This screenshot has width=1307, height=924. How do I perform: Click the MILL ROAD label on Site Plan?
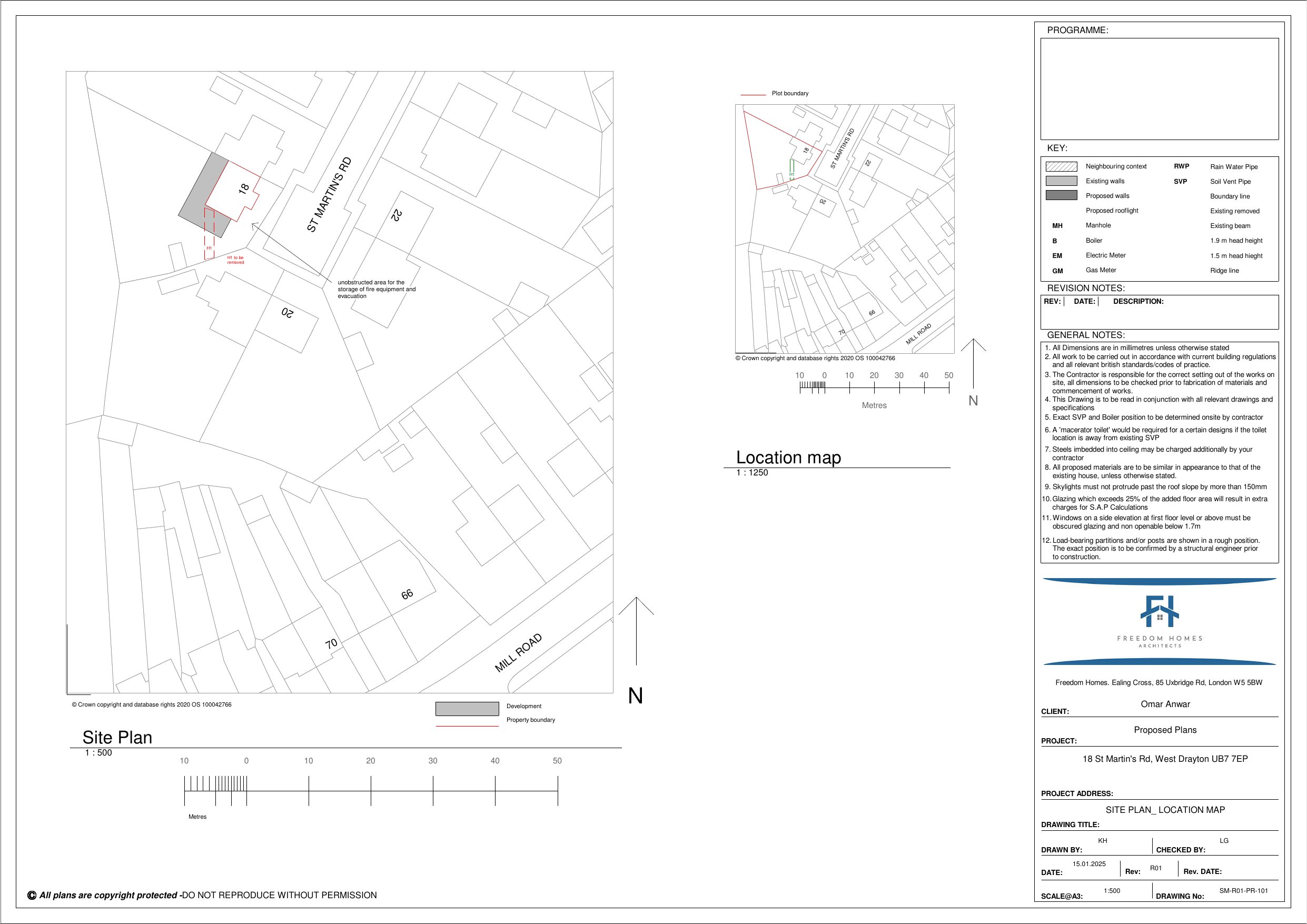click(x=518, y=652)
